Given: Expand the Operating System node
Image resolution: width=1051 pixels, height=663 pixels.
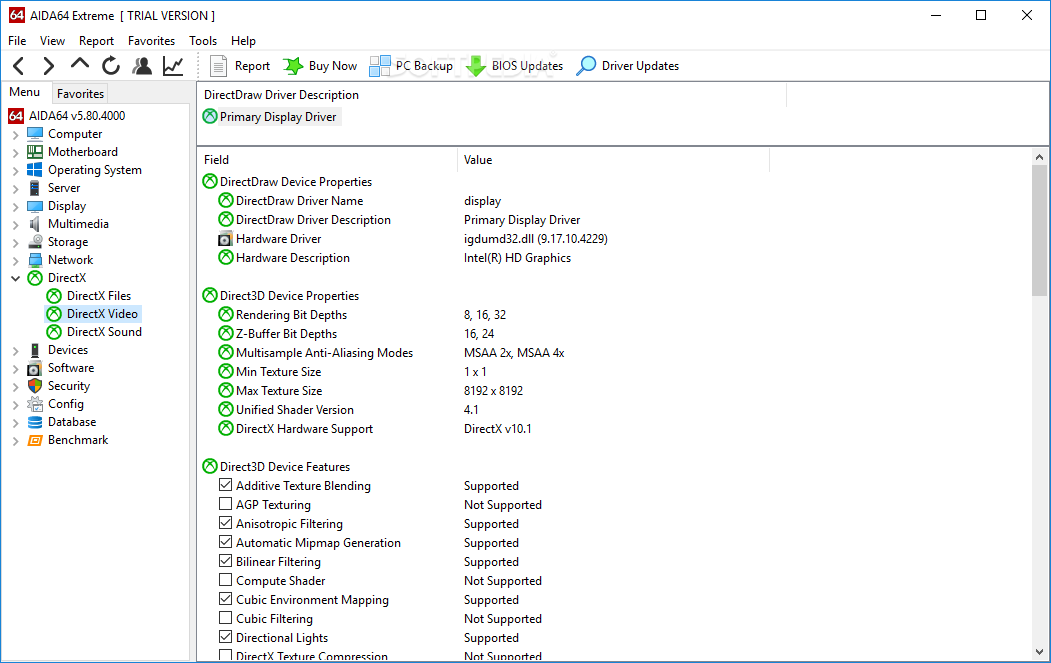Looking at the screenshot, I should [x=15, y=171].
